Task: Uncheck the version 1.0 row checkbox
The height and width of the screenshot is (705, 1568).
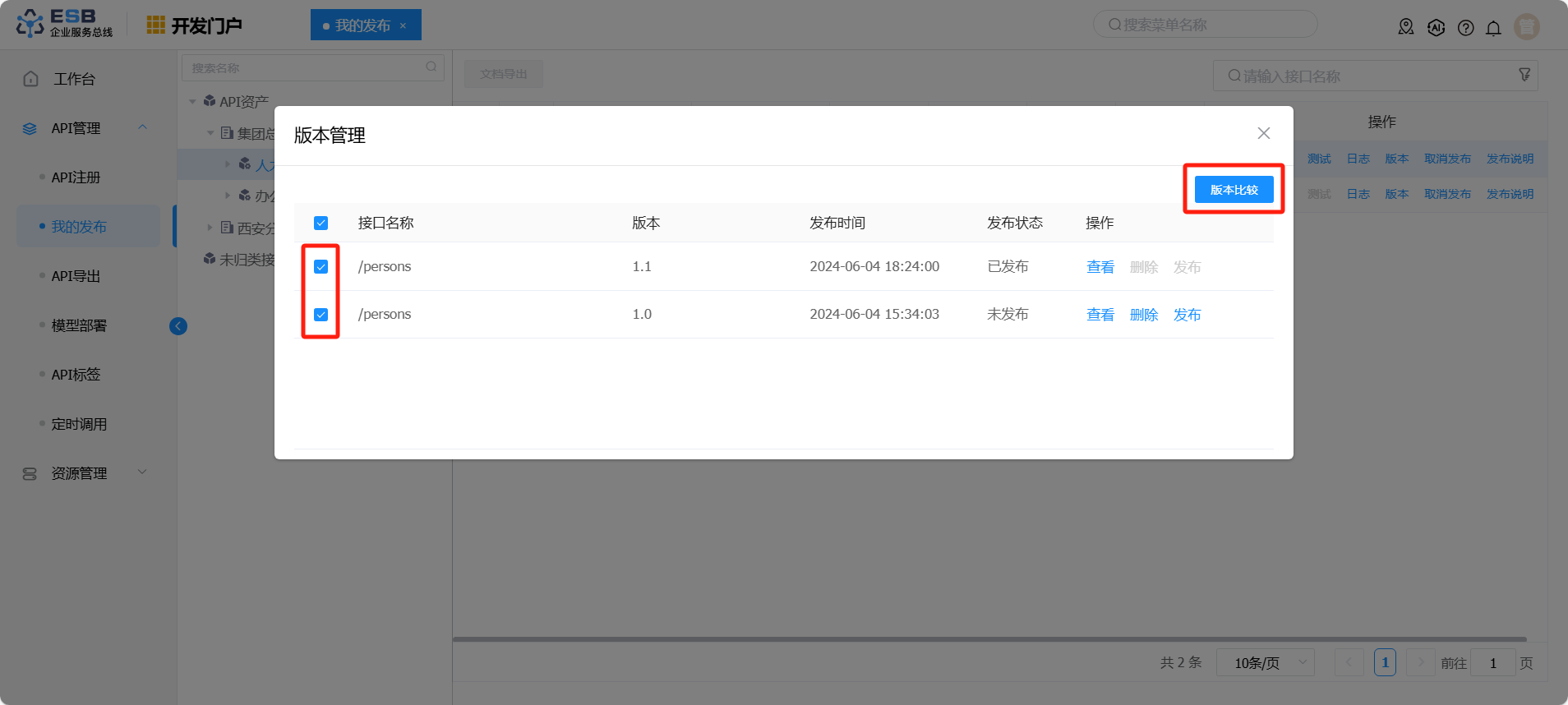Action: 321,315
